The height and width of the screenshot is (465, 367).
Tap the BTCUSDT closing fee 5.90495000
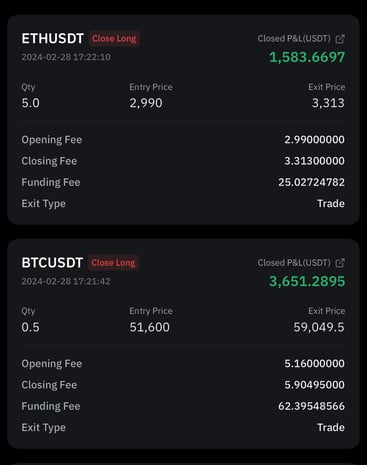[314, 385]
